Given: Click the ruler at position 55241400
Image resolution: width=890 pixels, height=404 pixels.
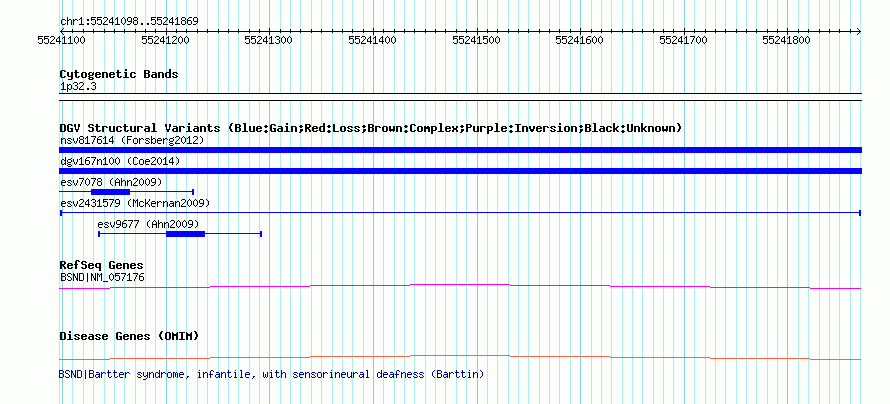Looking at the screenshot, I should tap(372, 40).
